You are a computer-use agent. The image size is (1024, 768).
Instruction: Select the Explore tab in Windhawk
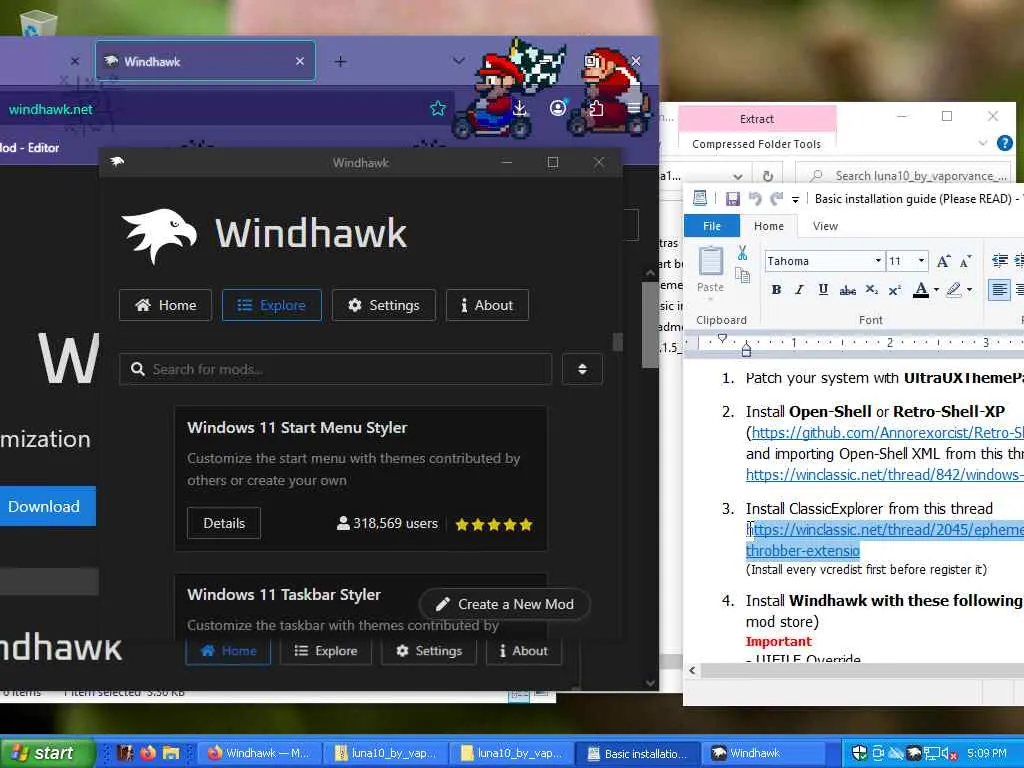point(272,305)
